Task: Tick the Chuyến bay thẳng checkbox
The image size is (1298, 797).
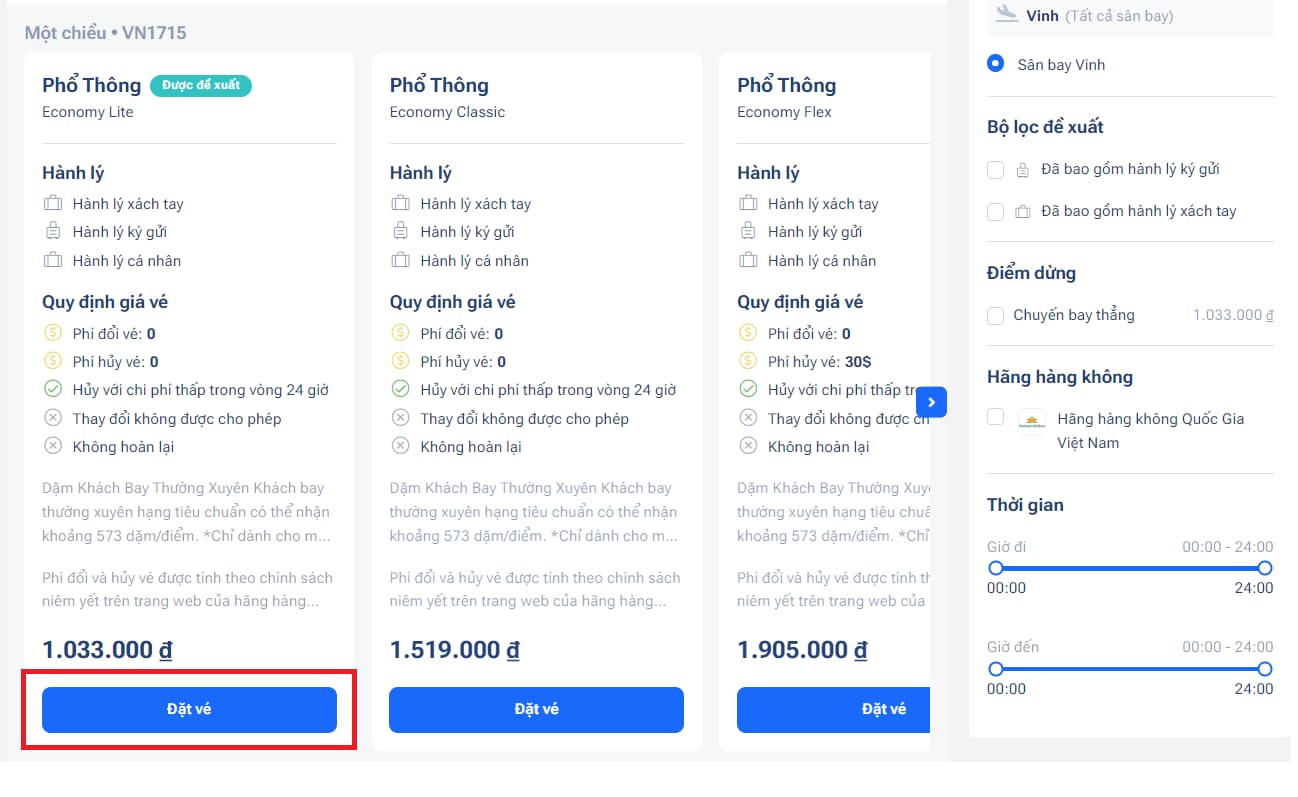Action: click(x=995, y=315)
